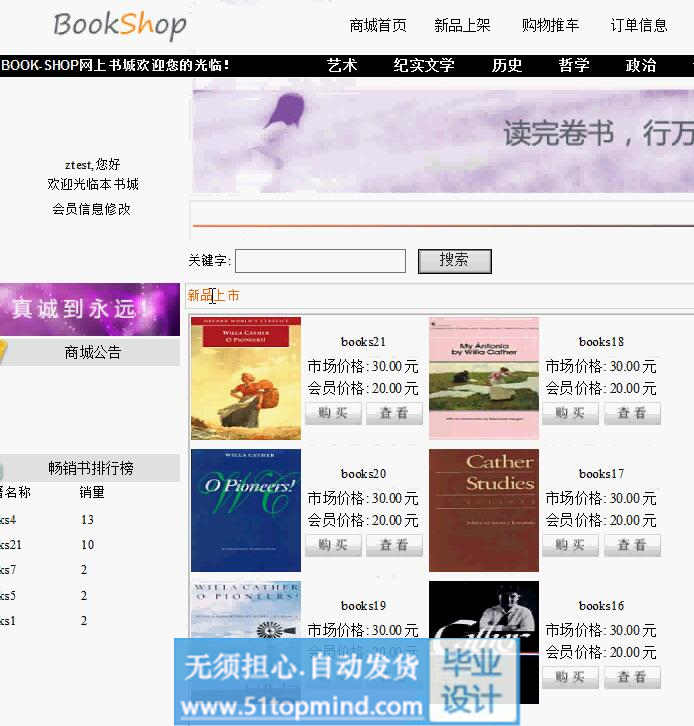This screenshot has height=726, width=694.
Task: Select bestseller row with sales 10
Action: tap(47, 545)
